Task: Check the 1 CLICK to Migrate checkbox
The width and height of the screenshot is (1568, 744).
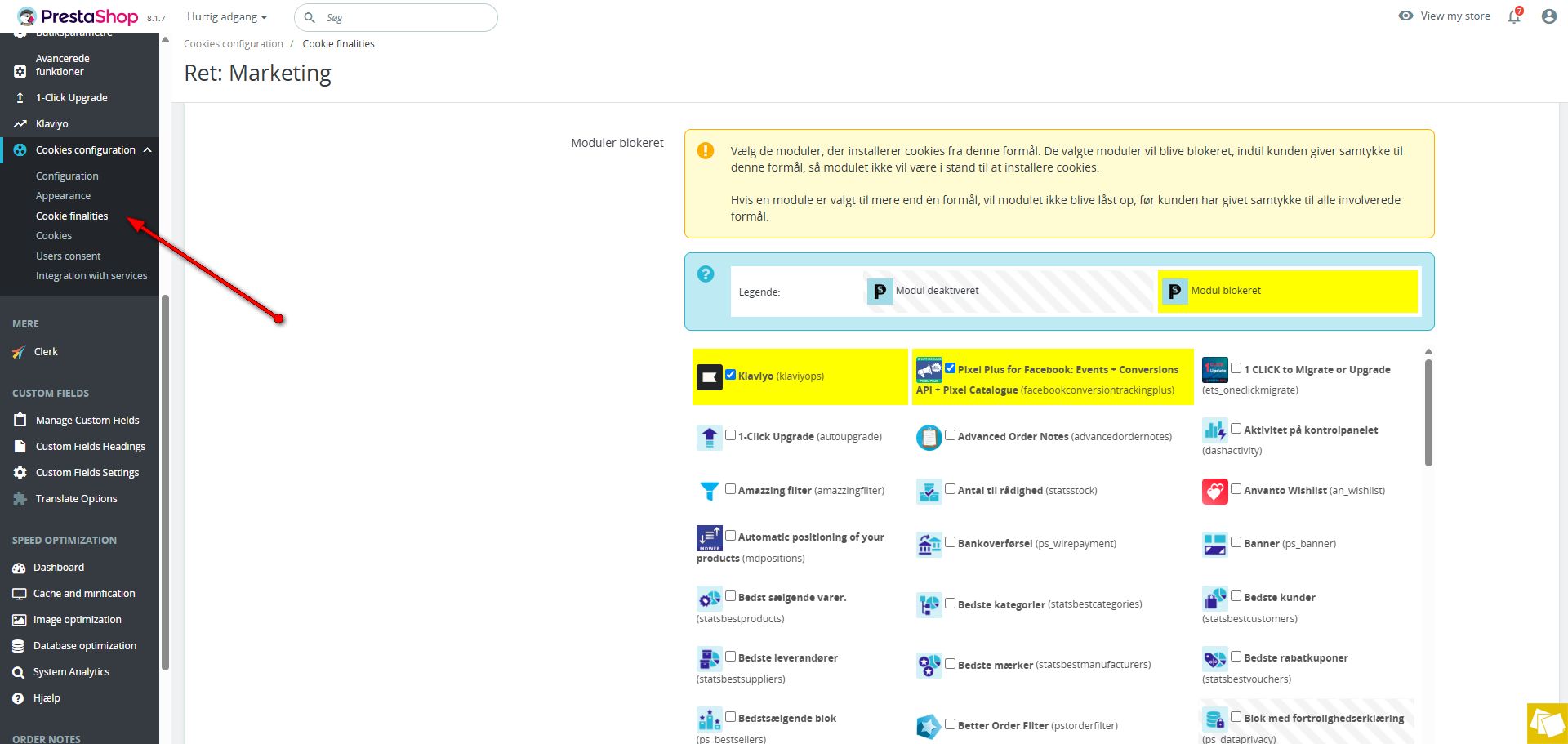Action: pyautogui.click(x=1236, y=368)
